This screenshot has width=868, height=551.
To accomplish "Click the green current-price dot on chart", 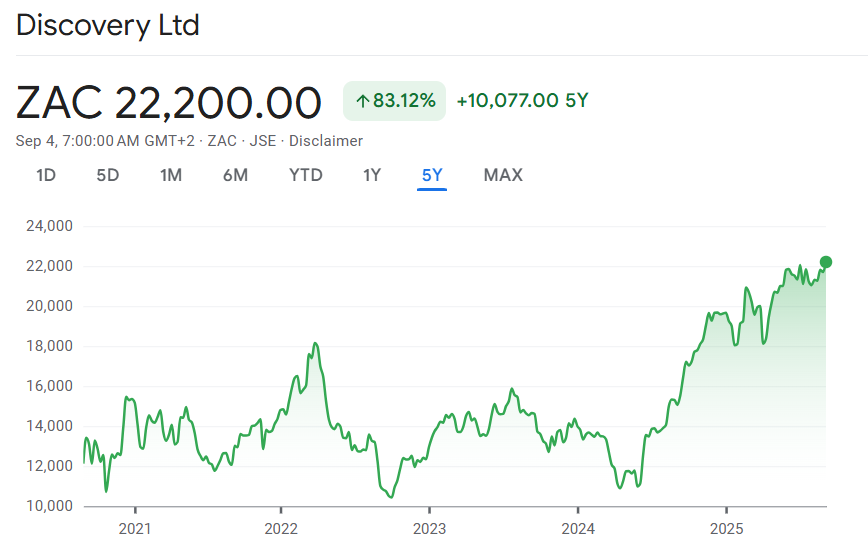I will pyautogui.click(x=825, y=262).
